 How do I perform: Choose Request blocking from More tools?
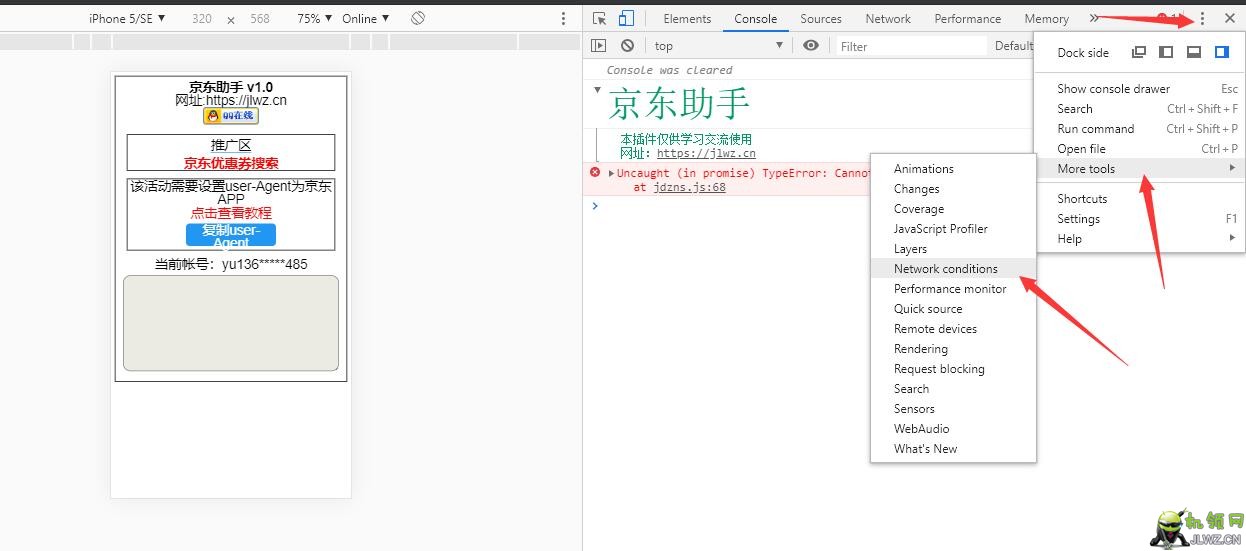(x=953, y=368)
